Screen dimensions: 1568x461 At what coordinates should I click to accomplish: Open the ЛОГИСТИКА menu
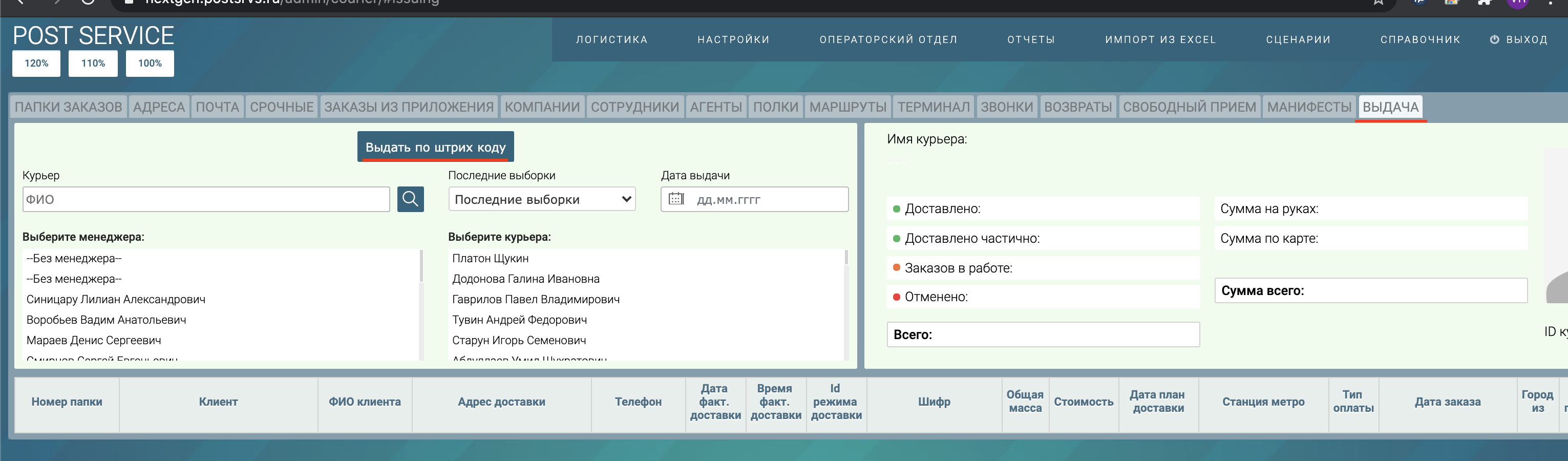click(612, 39)
